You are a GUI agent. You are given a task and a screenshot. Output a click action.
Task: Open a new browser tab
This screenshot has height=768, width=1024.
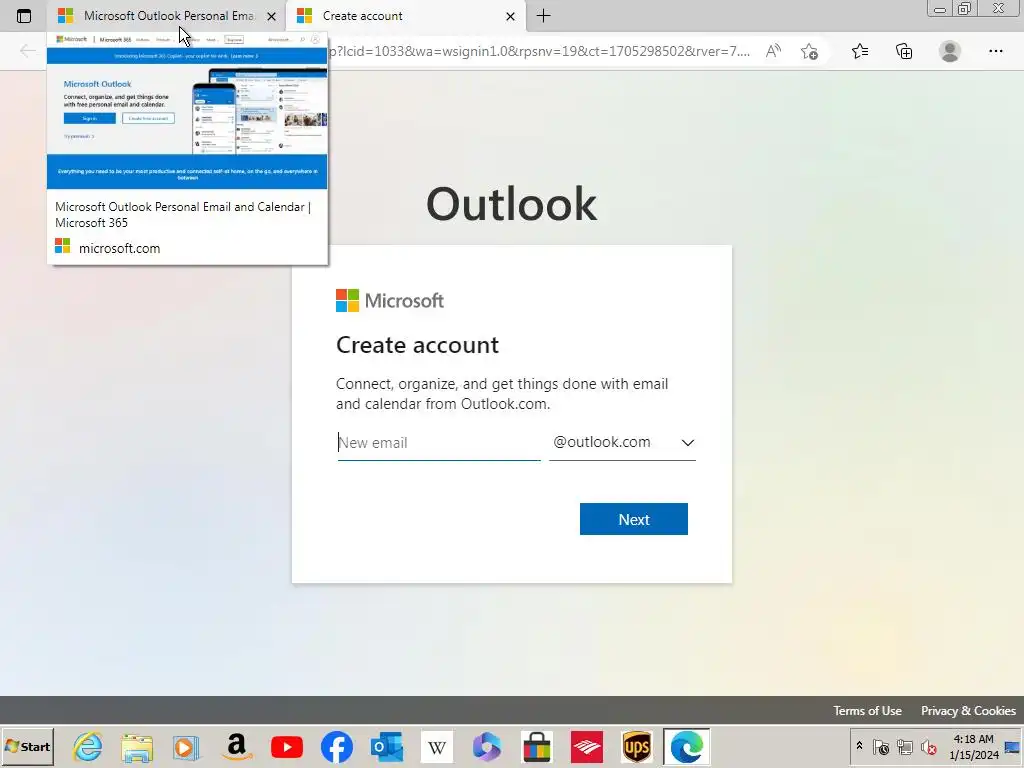pos(543,16)
